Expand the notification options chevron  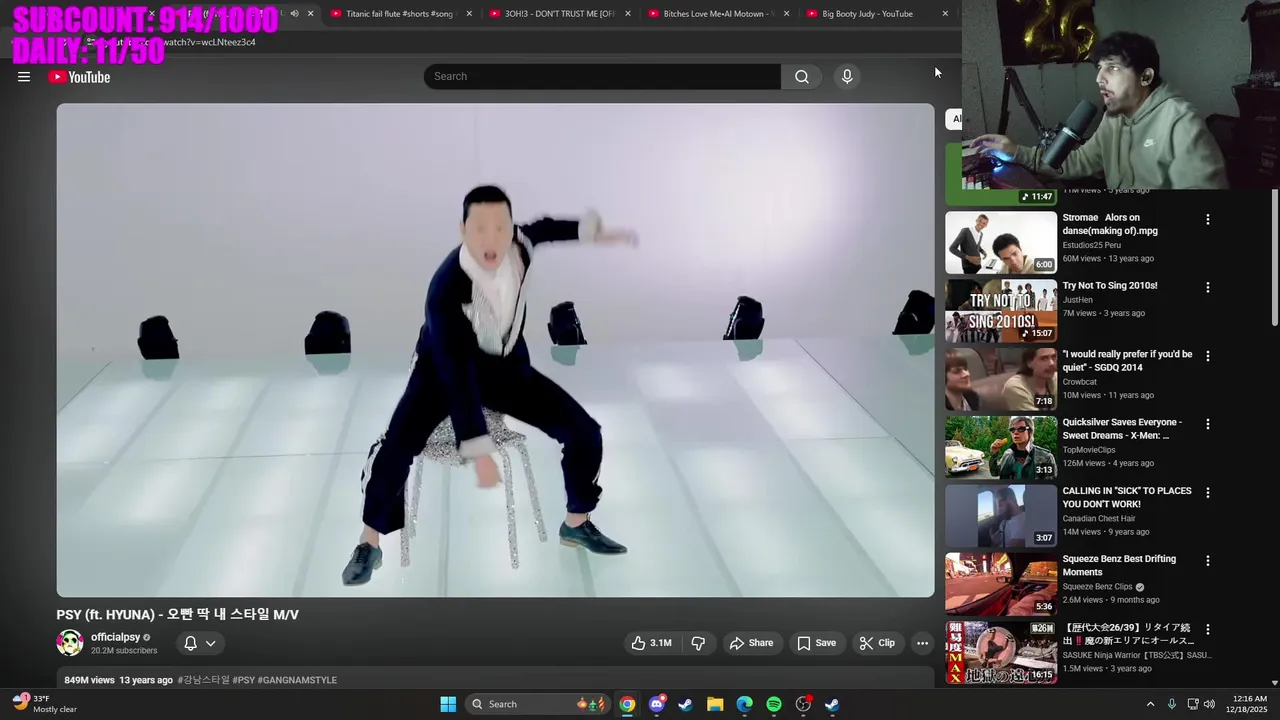coord(210,643)
